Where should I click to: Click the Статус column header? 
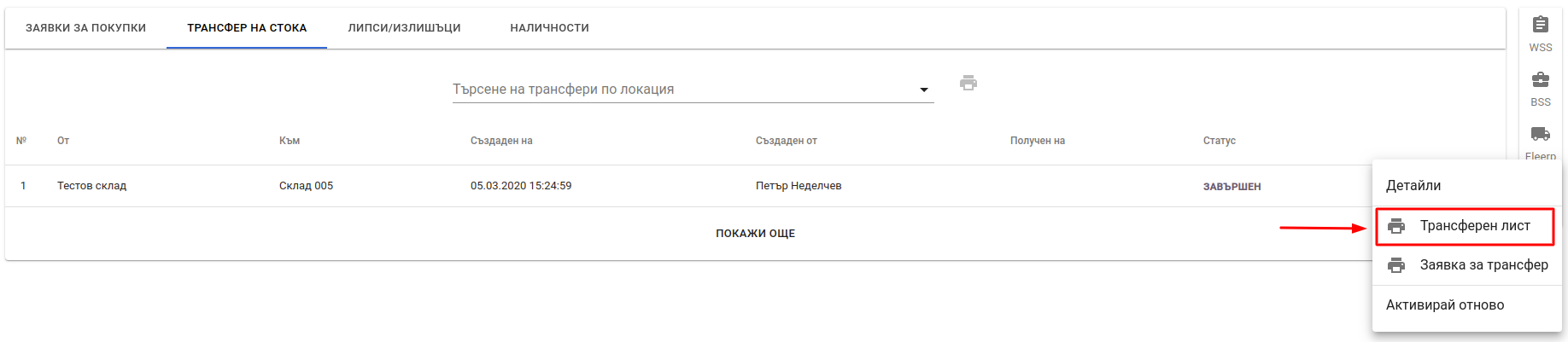coord(1220,141)
